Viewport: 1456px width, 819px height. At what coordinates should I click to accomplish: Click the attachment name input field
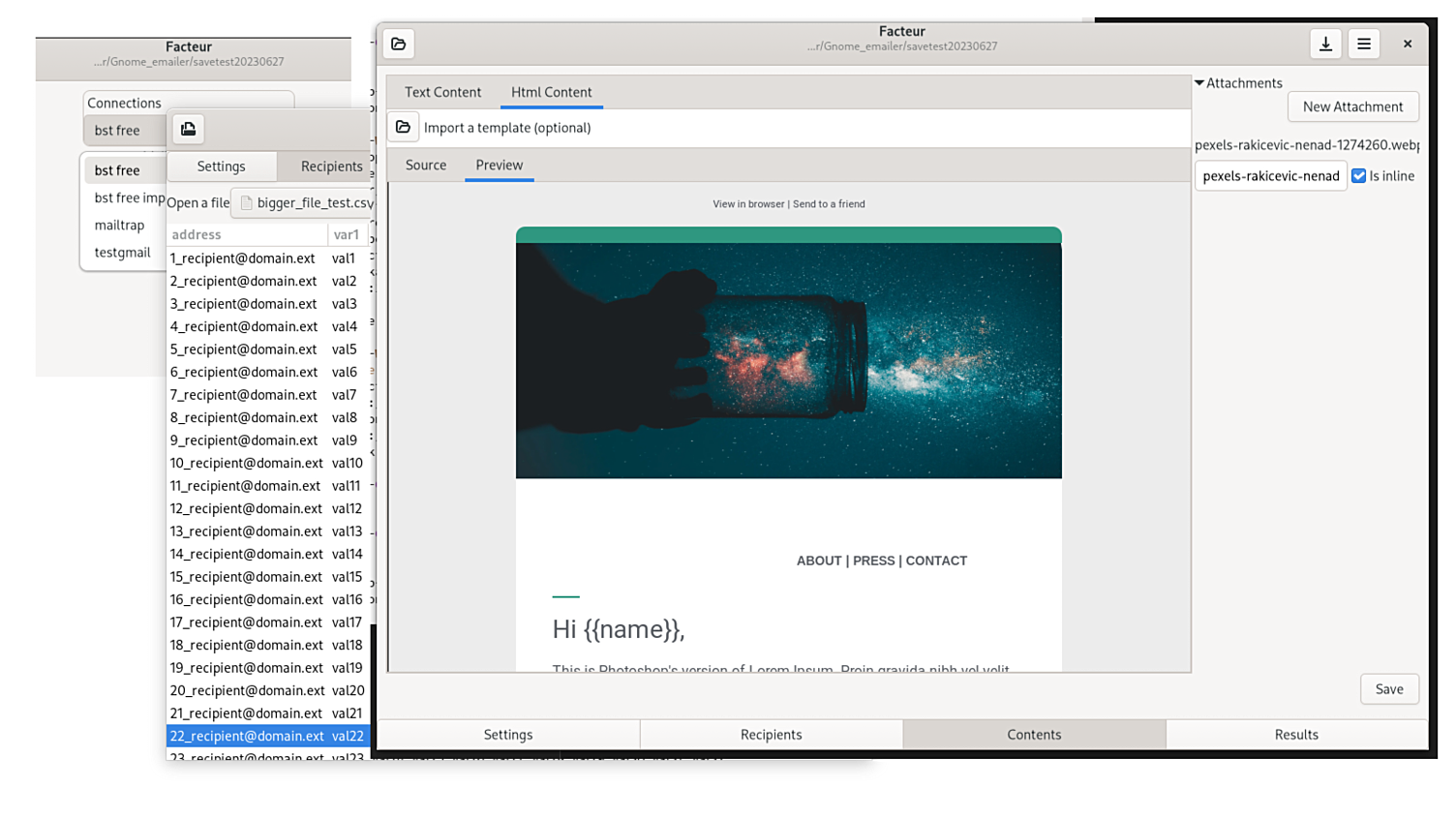click(x=1270, y=175)
